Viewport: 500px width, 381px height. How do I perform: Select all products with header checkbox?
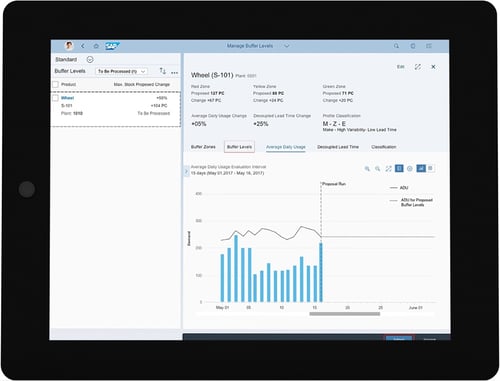(x=56, y=84)
